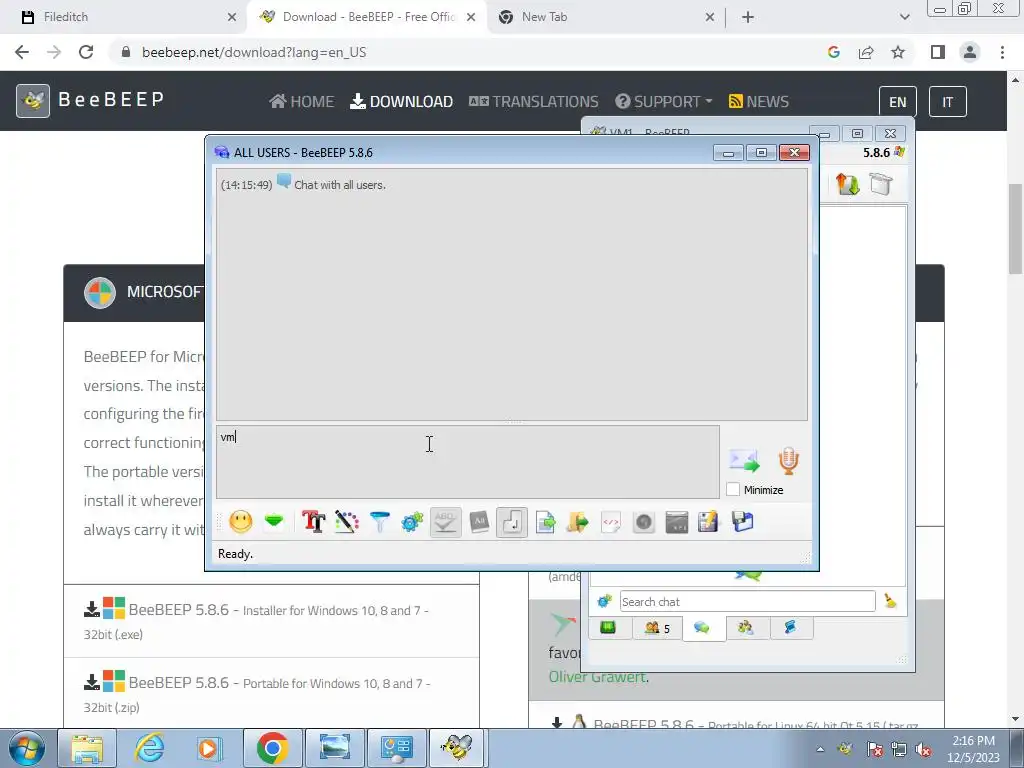Check the Minimize checkbox
Viewport: 1024px width, 768px height.
733,489
